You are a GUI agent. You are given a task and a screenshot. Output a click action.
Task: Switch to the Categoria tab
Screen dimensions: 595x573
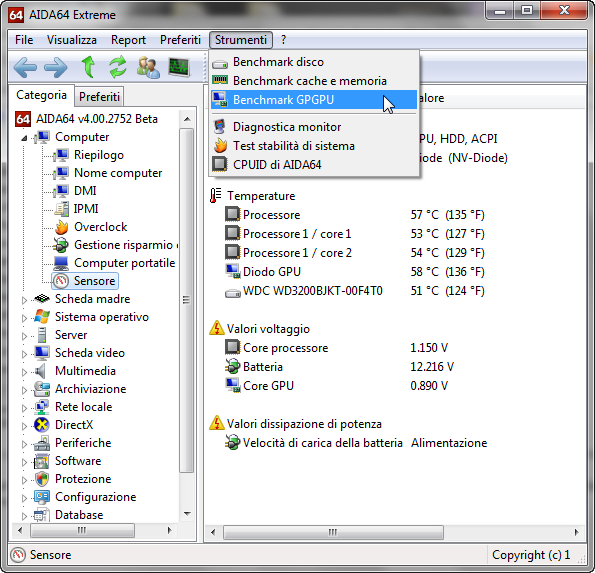[41, 95]
